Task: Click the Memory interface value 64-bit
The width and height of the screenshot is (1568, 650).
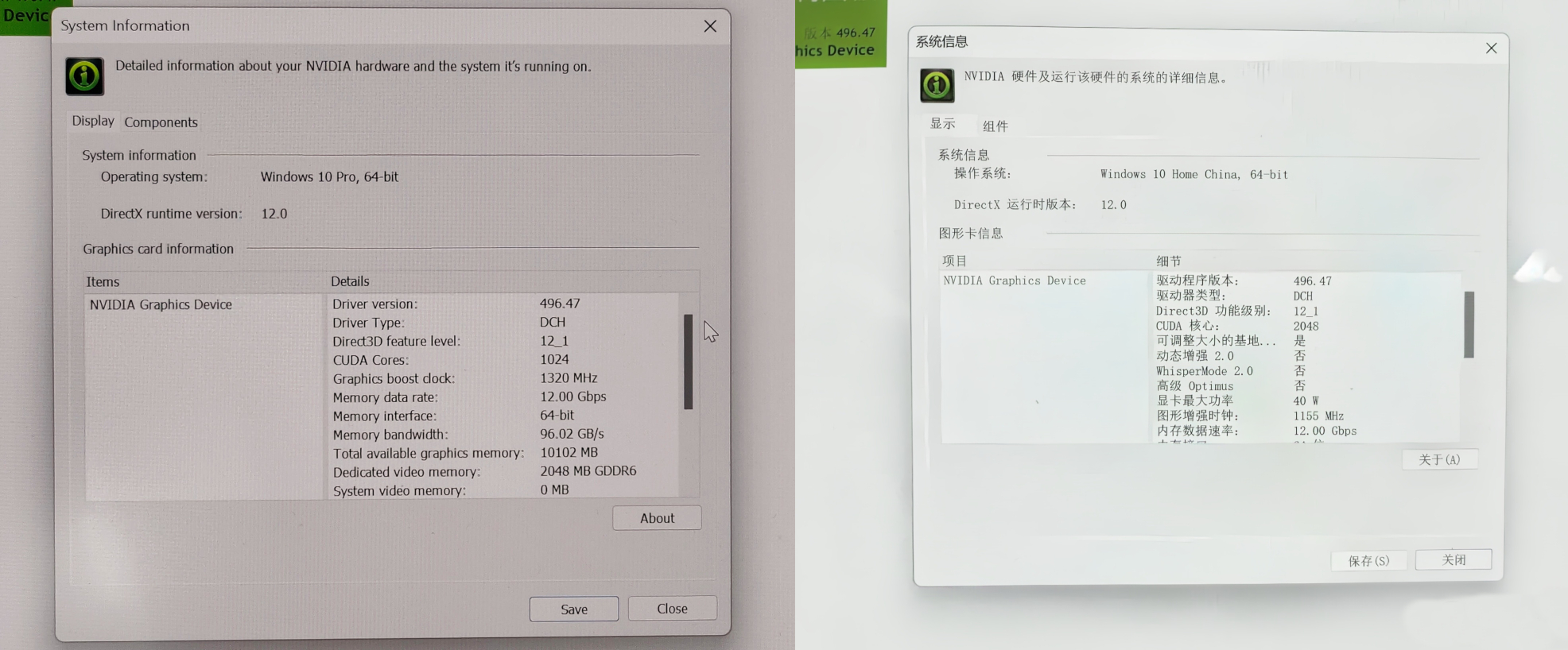Action: (557, 415)
